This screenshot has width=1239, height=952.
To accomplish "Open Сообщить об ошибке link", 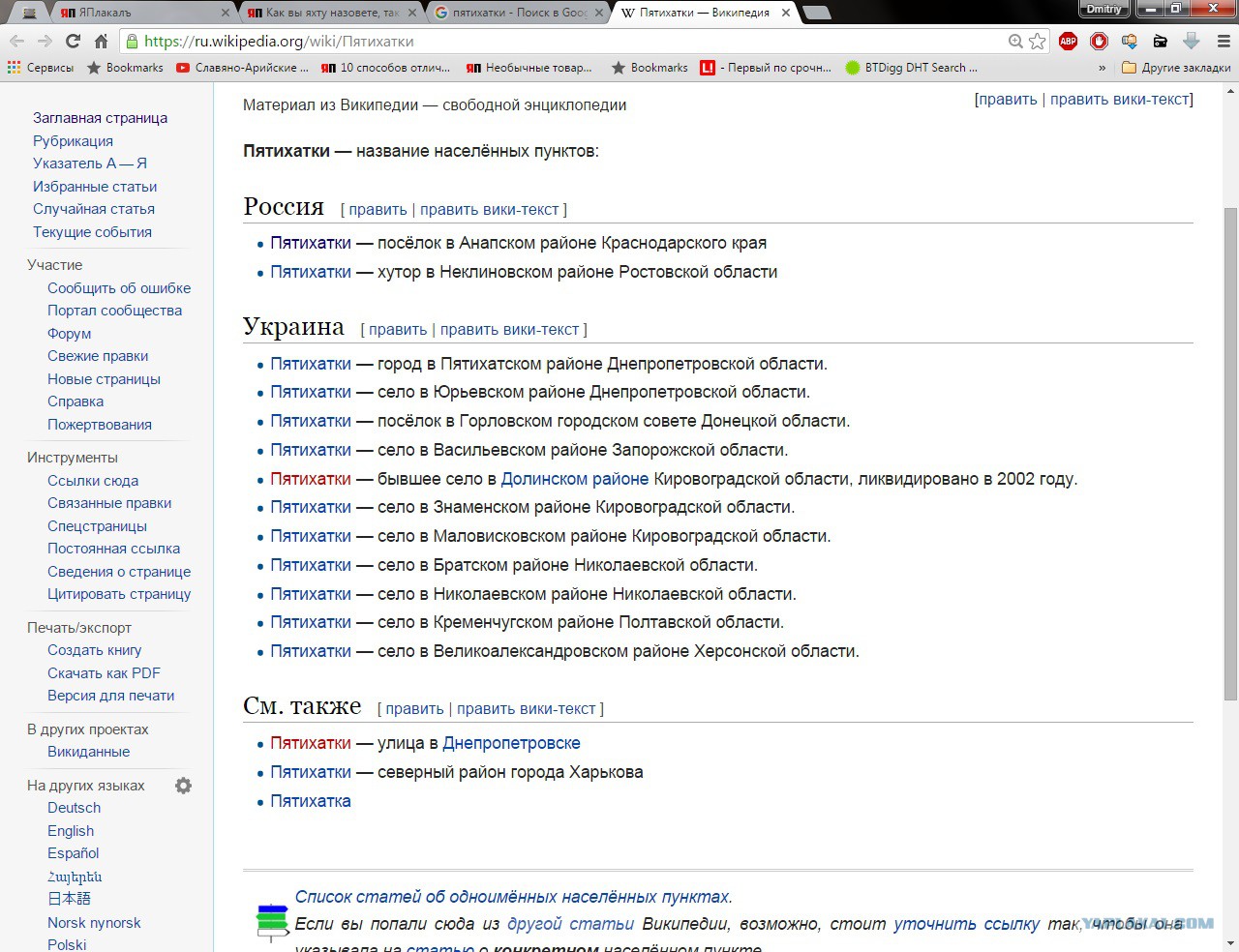I will (x=119, y=288).
